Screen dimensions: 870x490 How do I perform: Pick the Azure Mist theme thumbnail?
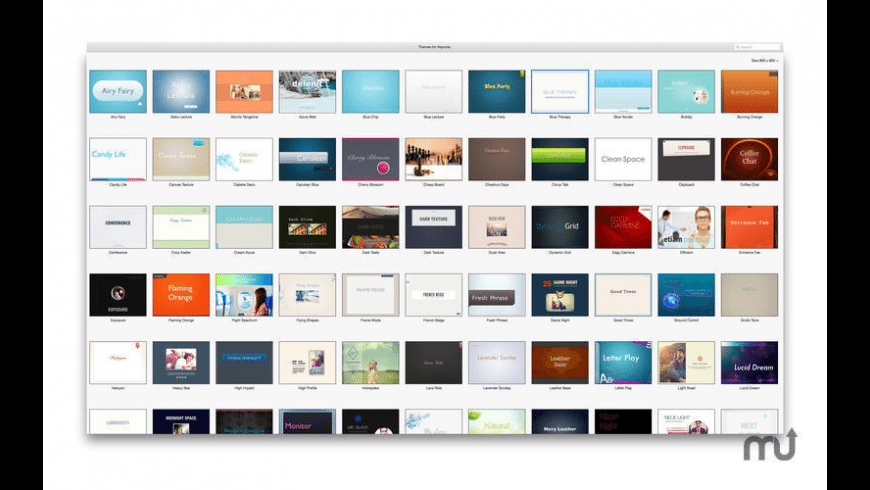[x=307, y=92]
